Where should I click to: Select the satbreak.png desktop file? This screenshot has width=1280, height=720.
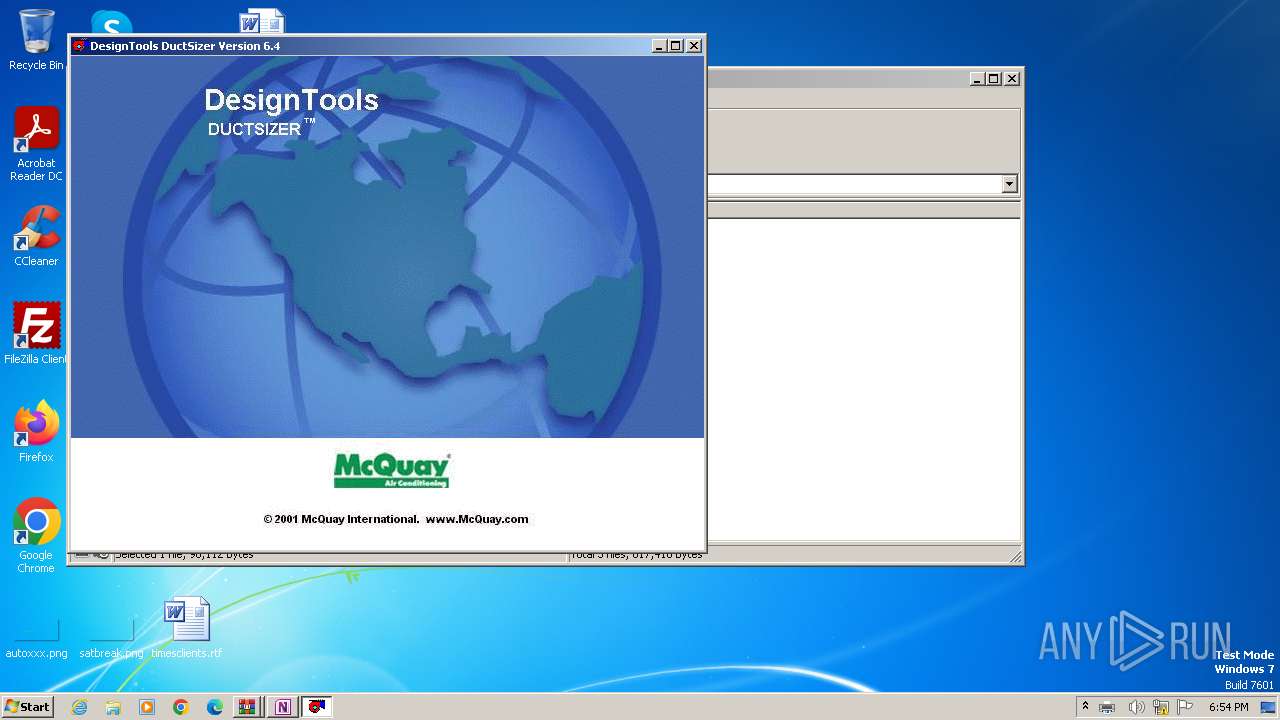coord(111,638)
